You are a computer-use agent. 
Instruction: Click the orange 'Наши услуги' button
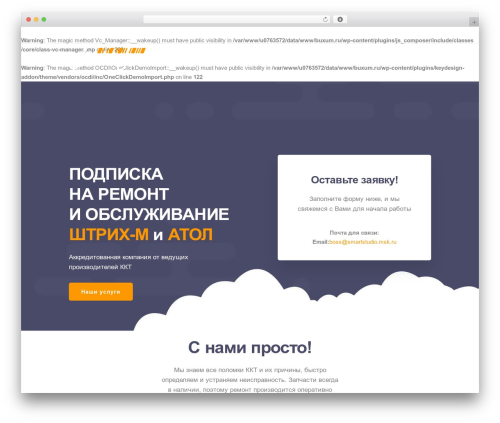click(x=101, y=292)
